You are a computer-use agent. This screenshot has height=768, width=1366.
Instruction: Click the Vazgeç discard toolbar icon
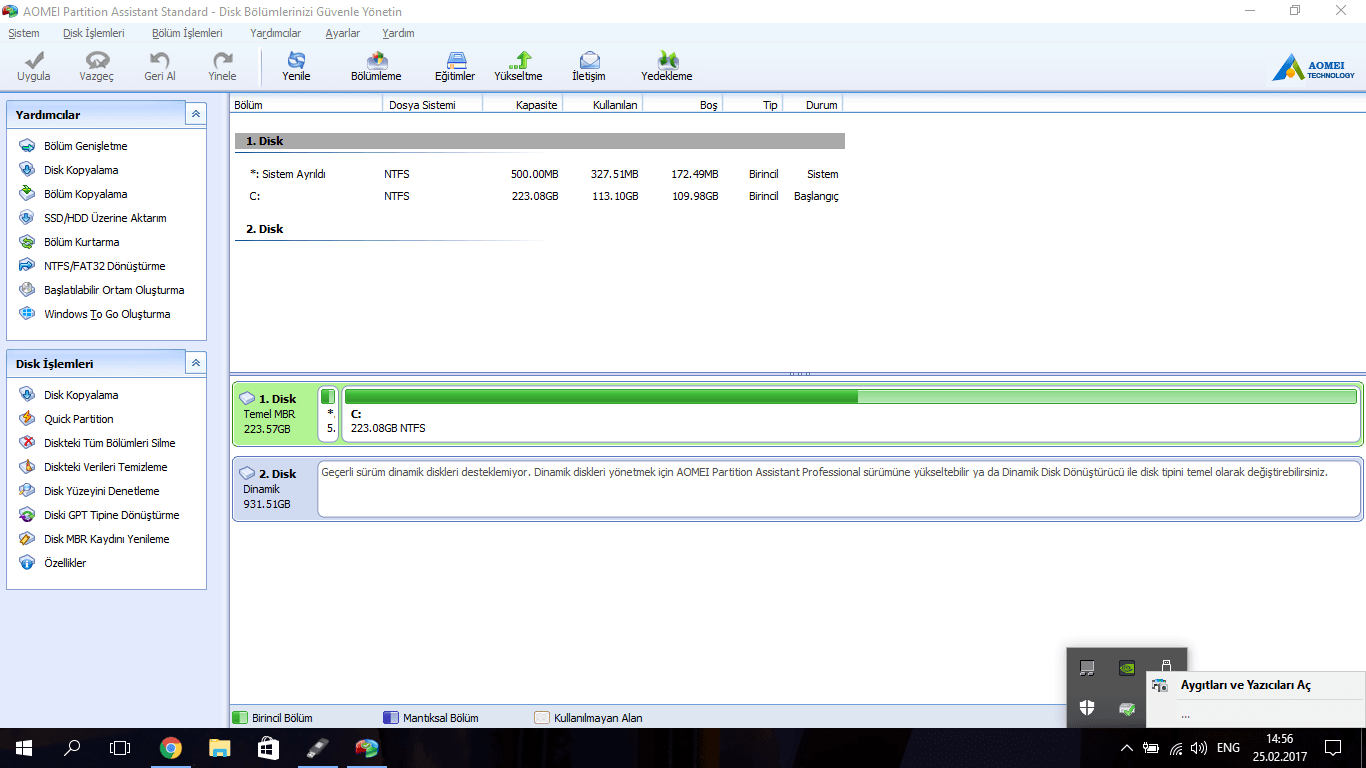click(97, 61)
